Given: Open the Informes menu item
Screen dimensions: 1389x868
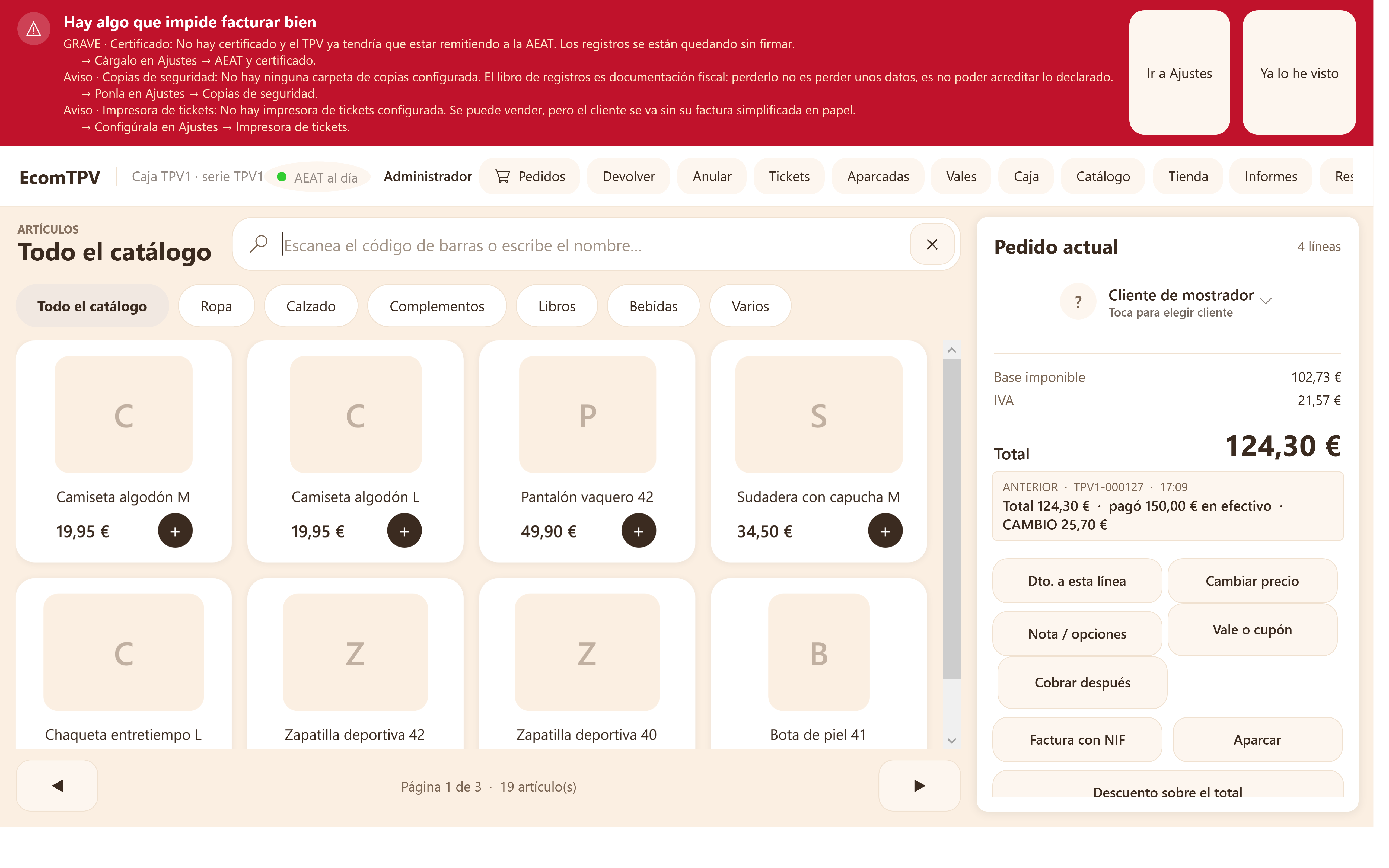Looking at the screenshot, I should 1270,176.
